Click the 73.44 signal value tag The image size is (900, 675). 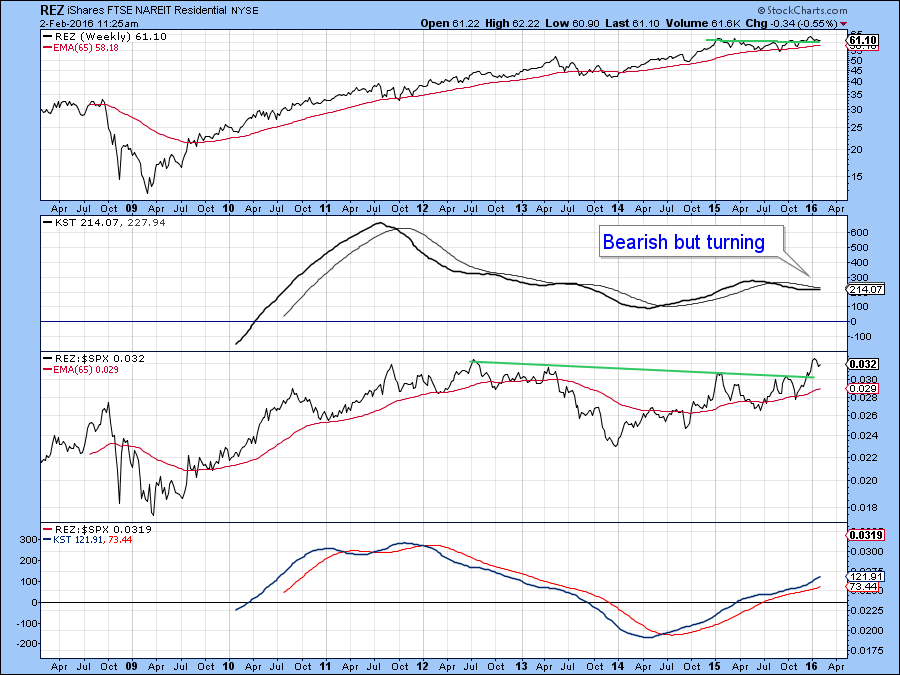click(865, 587)
